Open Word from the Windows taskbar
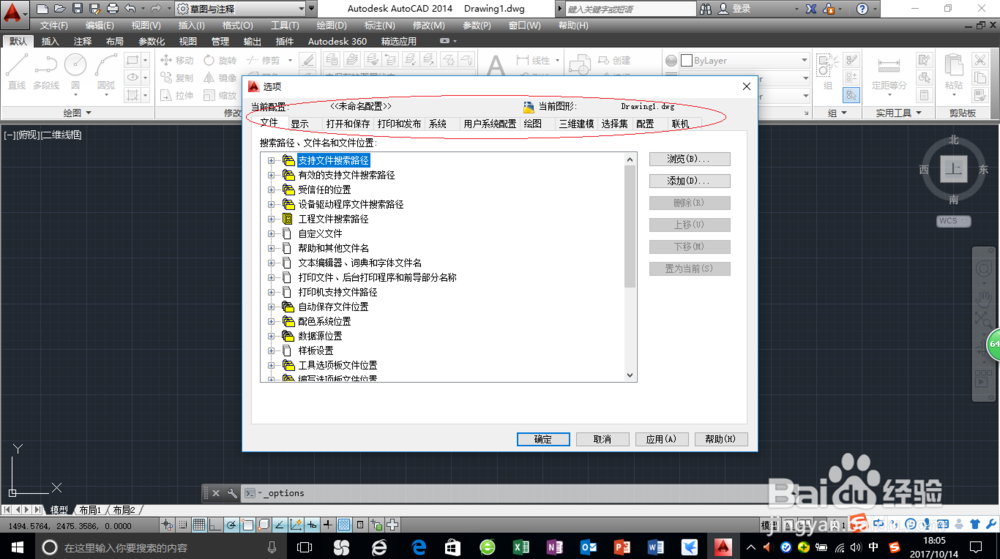This screenshot has height=559, width=1000. [655, 547]
